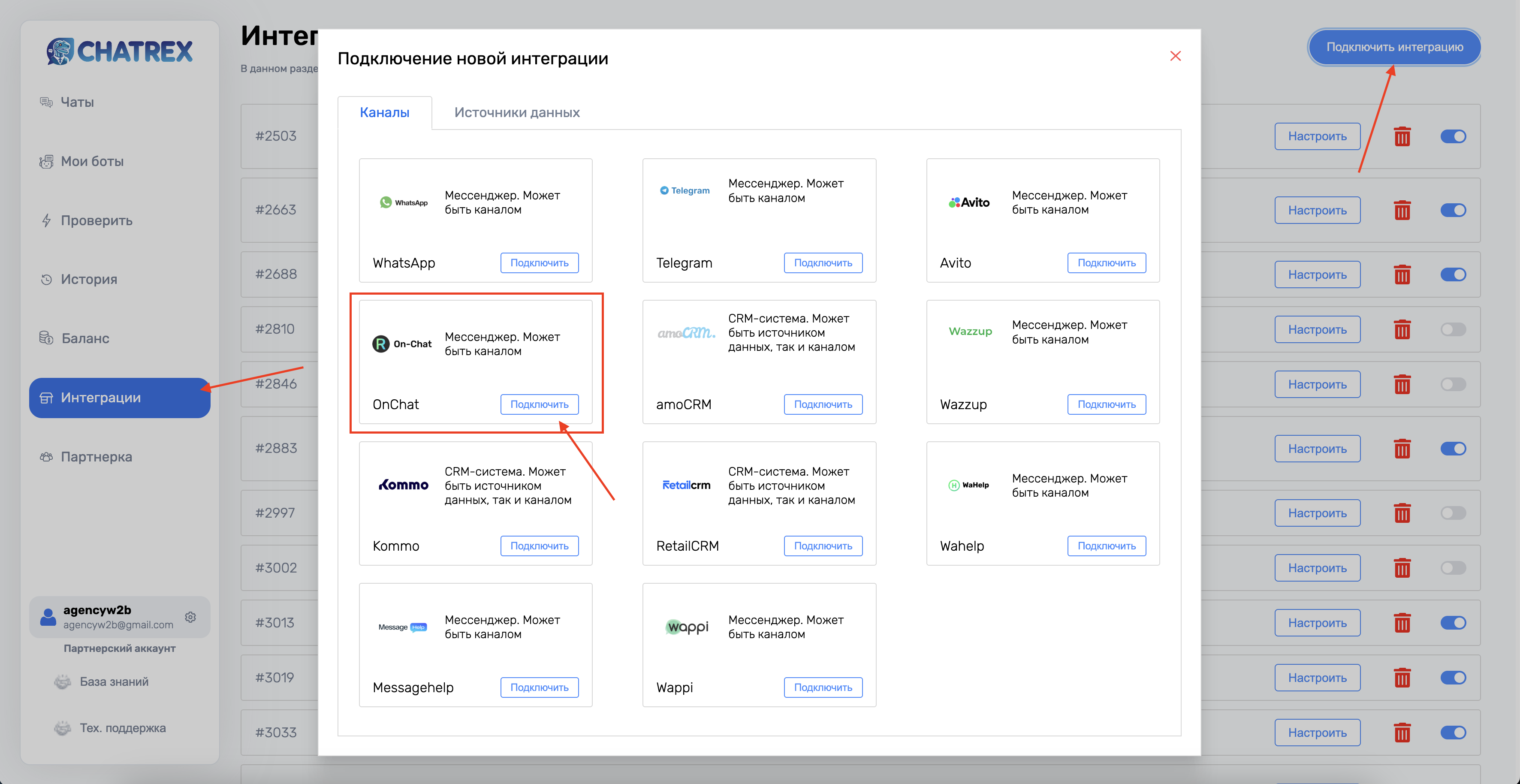Click the WaHelp logo in card

coord(968,485)
